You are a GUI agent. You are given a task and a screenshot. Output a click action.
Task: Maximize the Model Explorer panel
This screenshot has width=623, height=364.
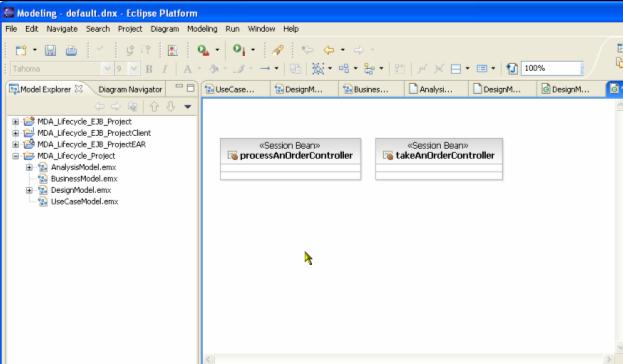click(191, 88)
